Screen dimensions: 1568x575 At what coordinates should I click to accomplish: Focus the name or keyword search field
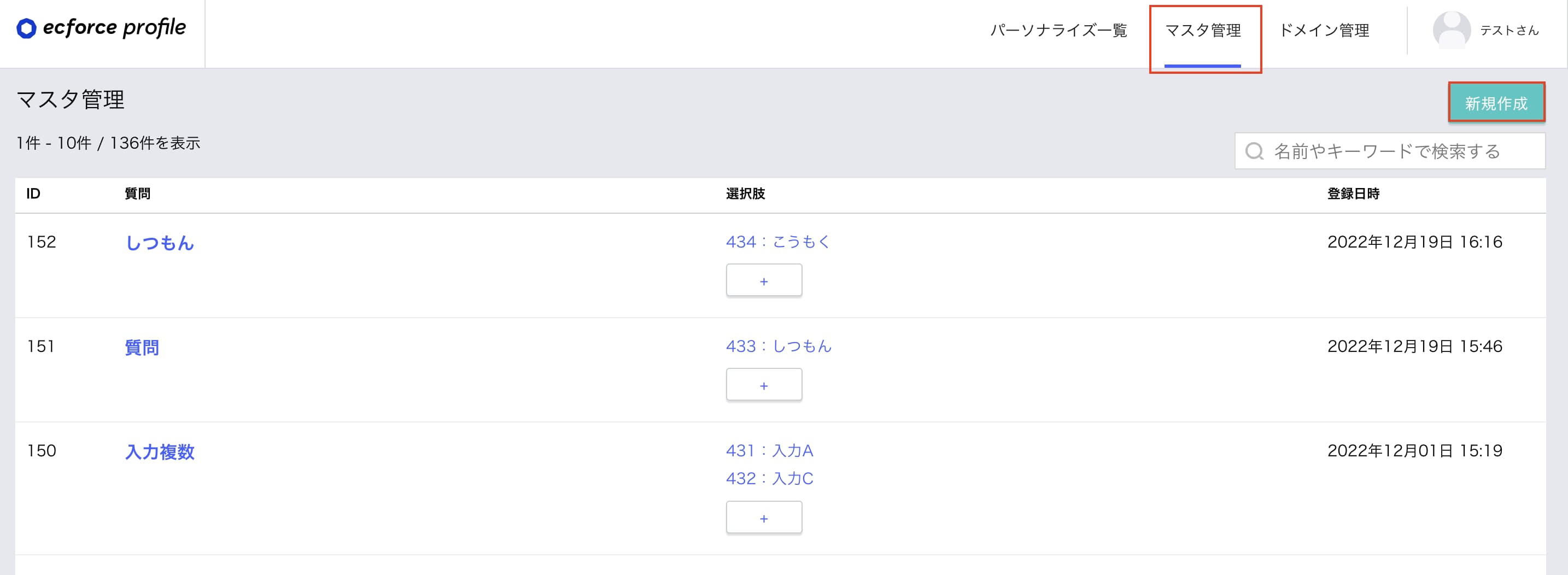coord(1390,151)
